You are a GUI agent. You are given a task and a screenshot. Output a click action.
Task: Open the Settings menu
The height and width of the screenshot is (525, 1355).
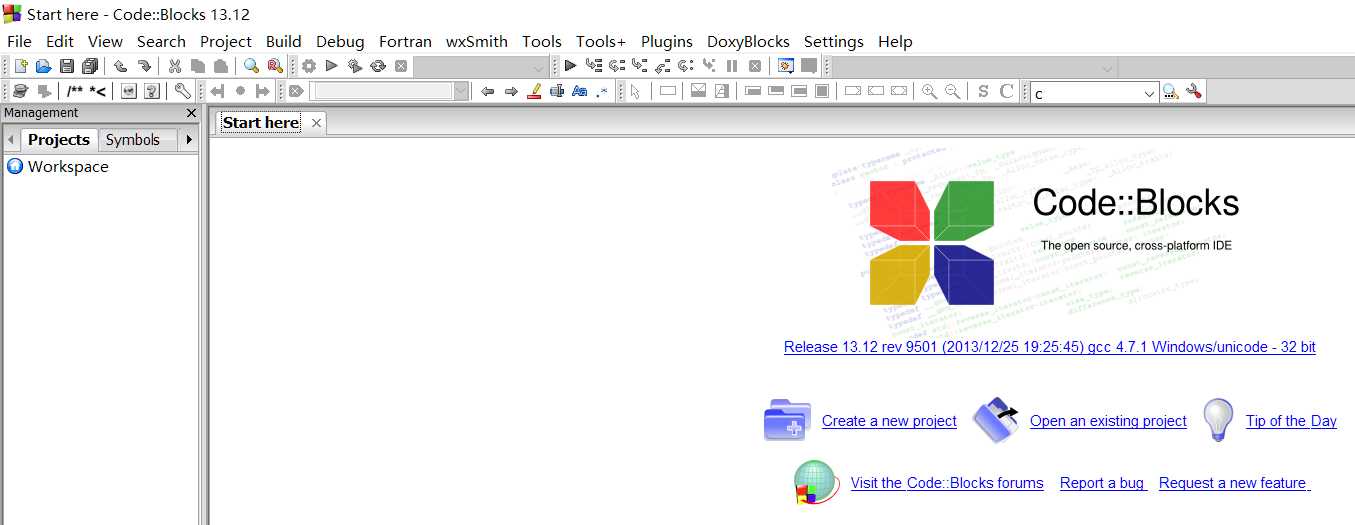834,41
